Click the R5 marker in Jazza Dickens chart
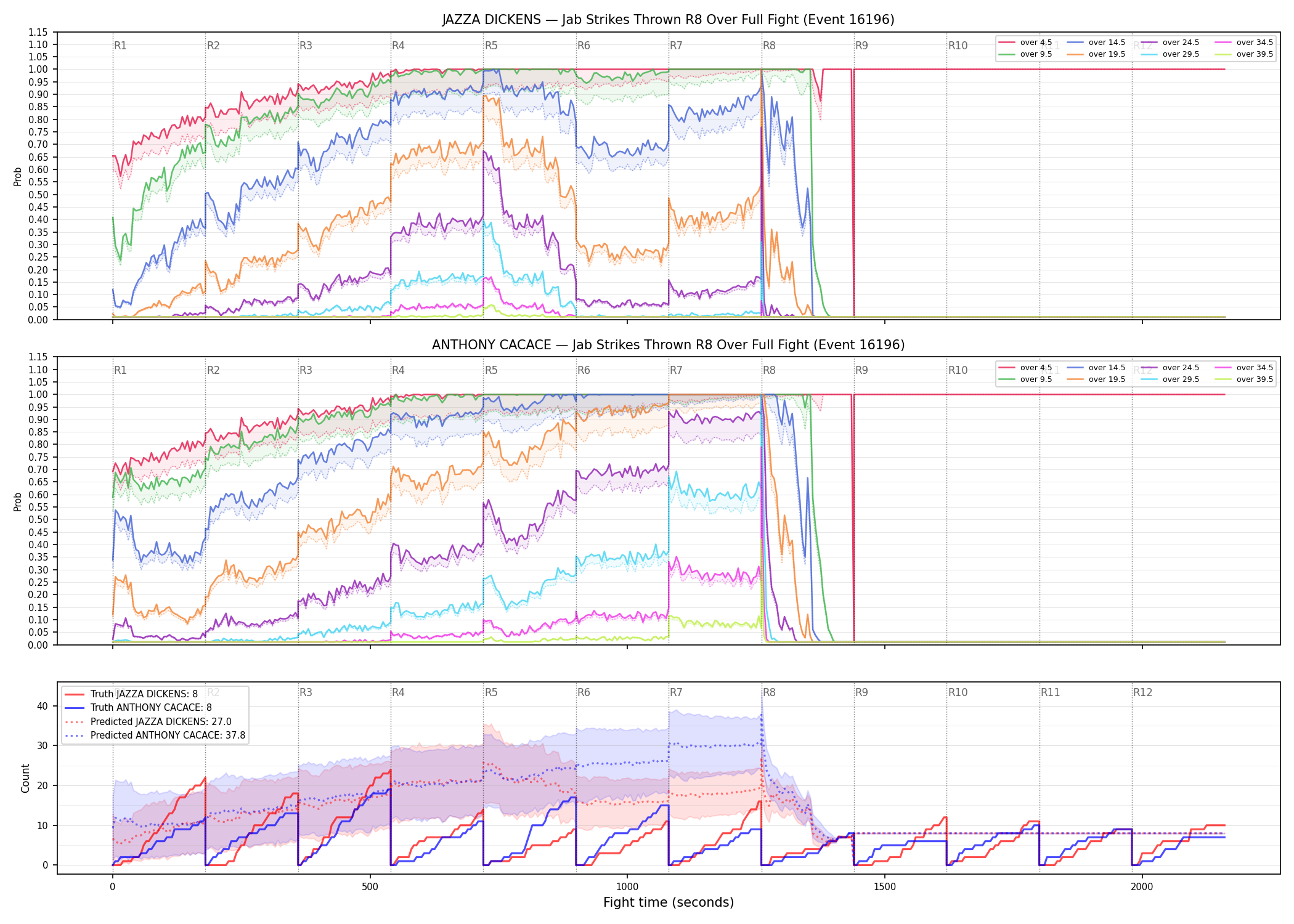1294x924 pixels. click(x=491, y=46)
